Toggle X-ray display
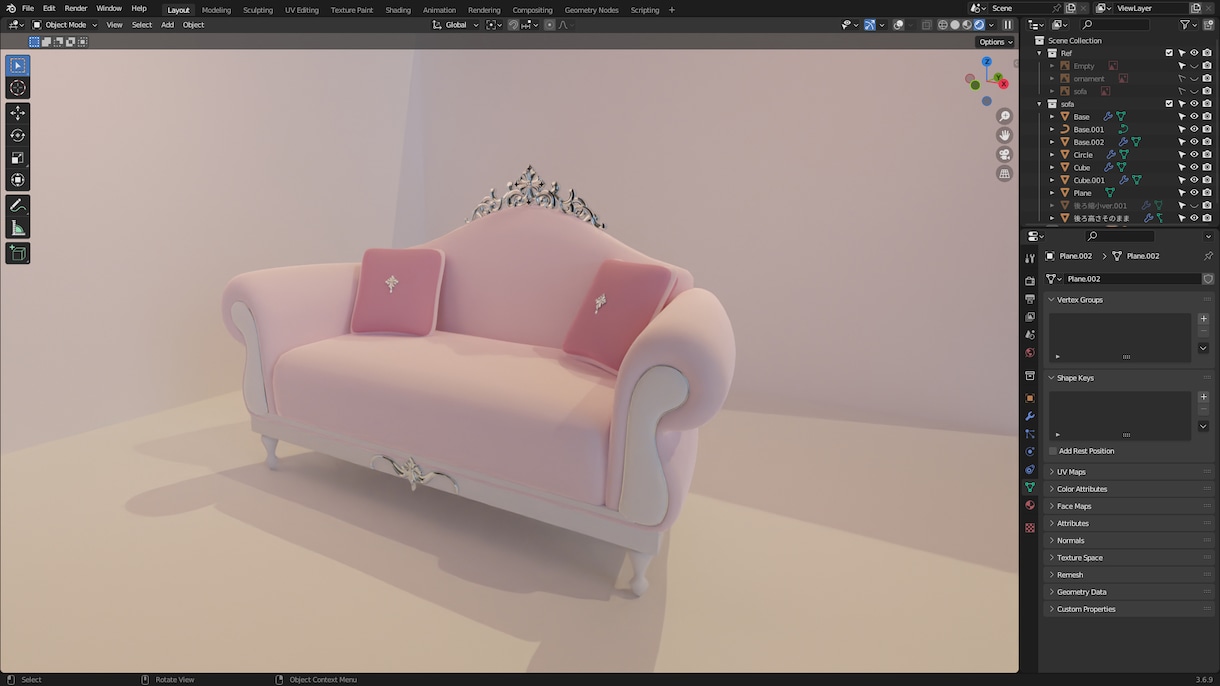 tap(926, 25)
